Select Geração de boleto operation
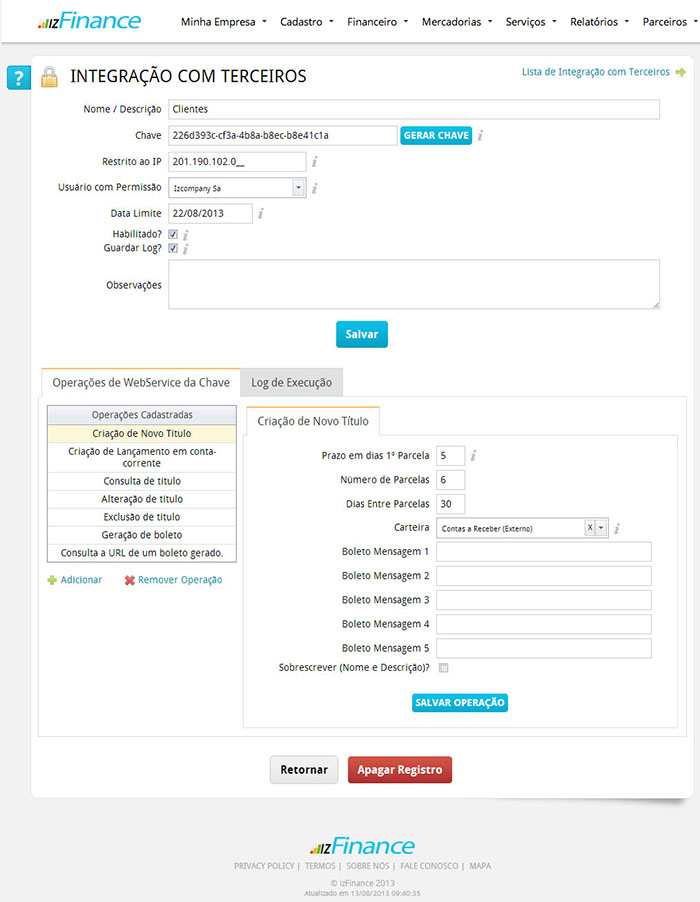The image size is (700, 902). tap(142, 535)
